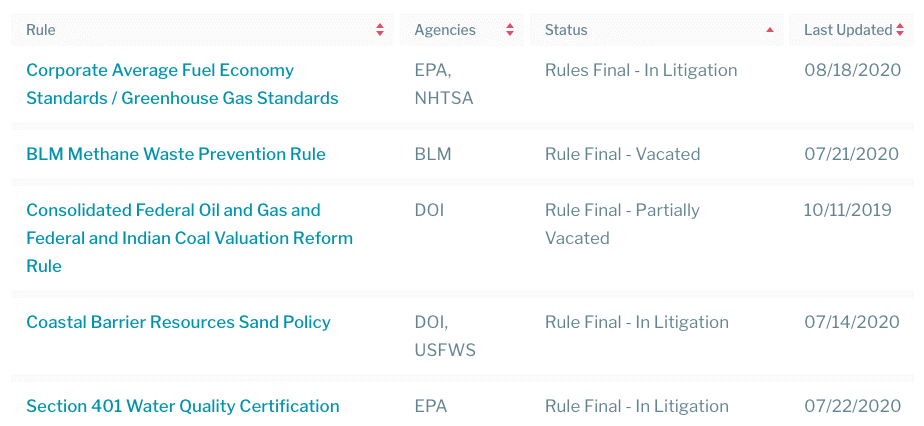
Task: Open Section 401 Water Quality Certification link
Action: pyautogui.click(x=183, y=406)
